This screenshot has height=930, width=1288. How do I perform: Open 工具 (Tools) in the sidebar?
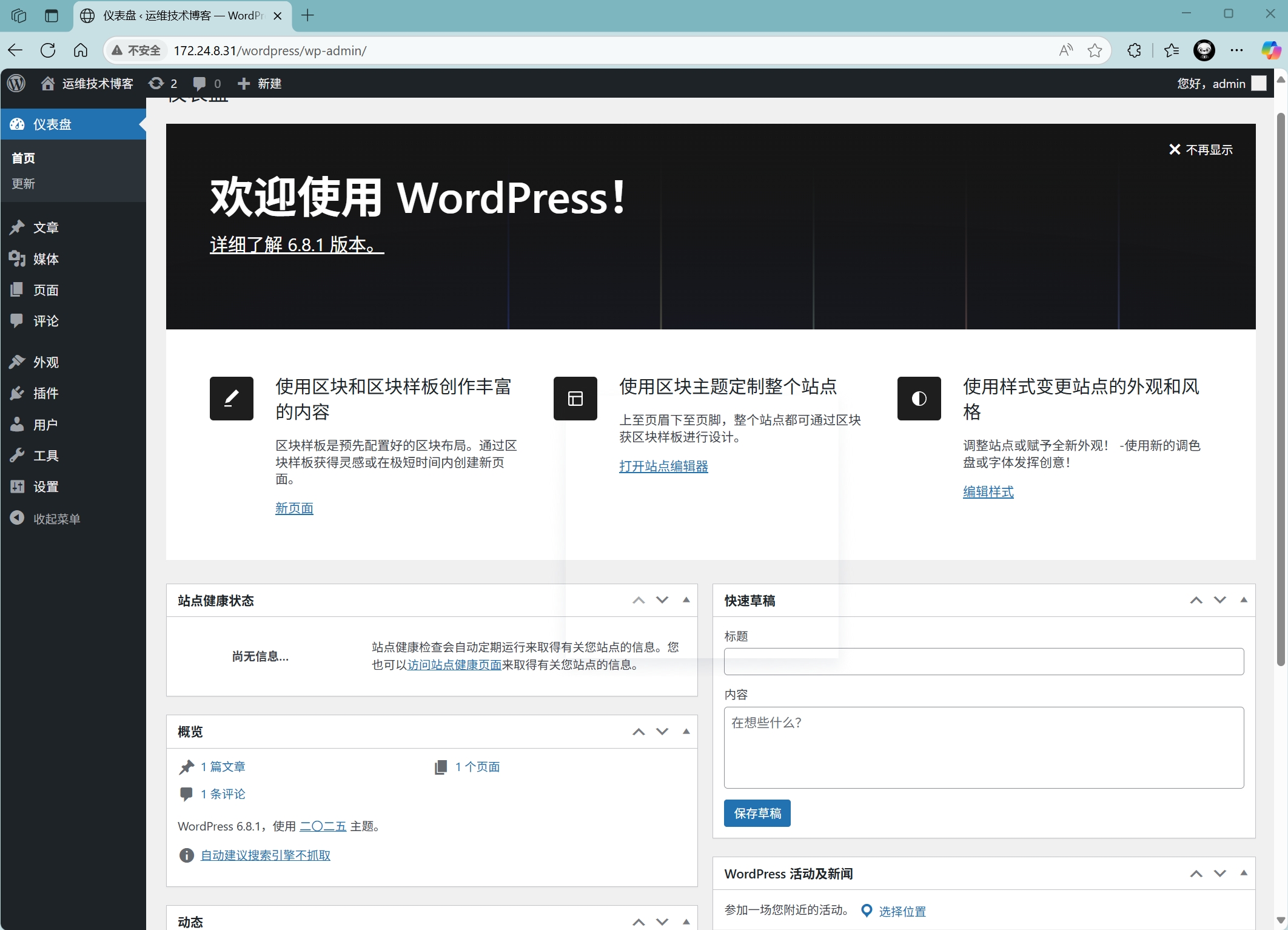point(73,455)
